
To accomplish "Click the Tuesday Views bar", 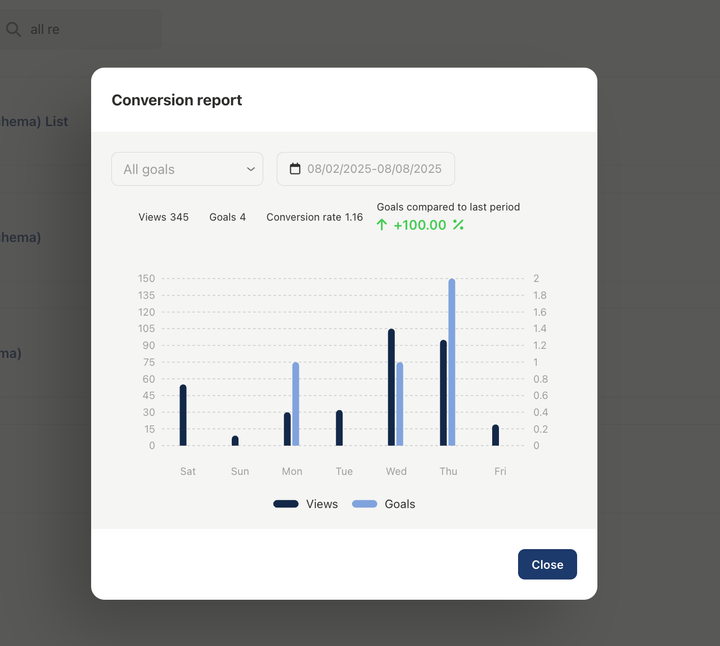I will click(x=339, y=428).
